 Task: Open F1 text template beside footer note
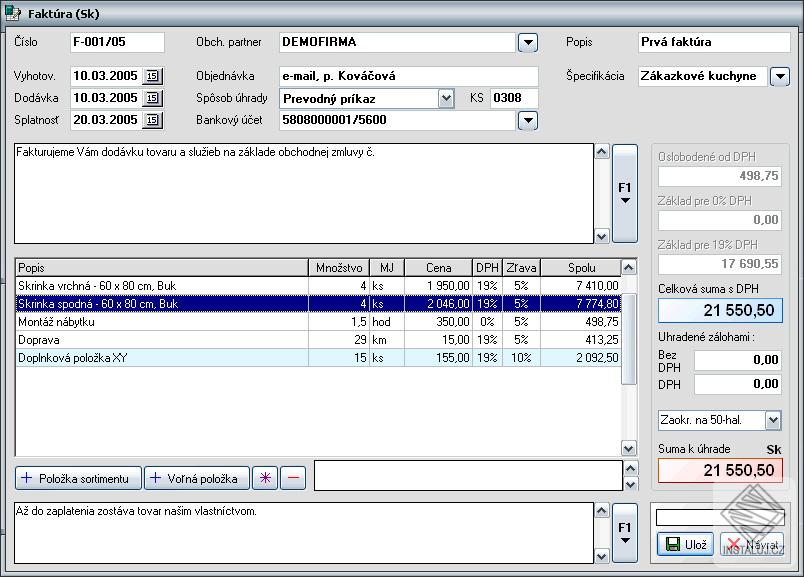(x=625, y=531)
